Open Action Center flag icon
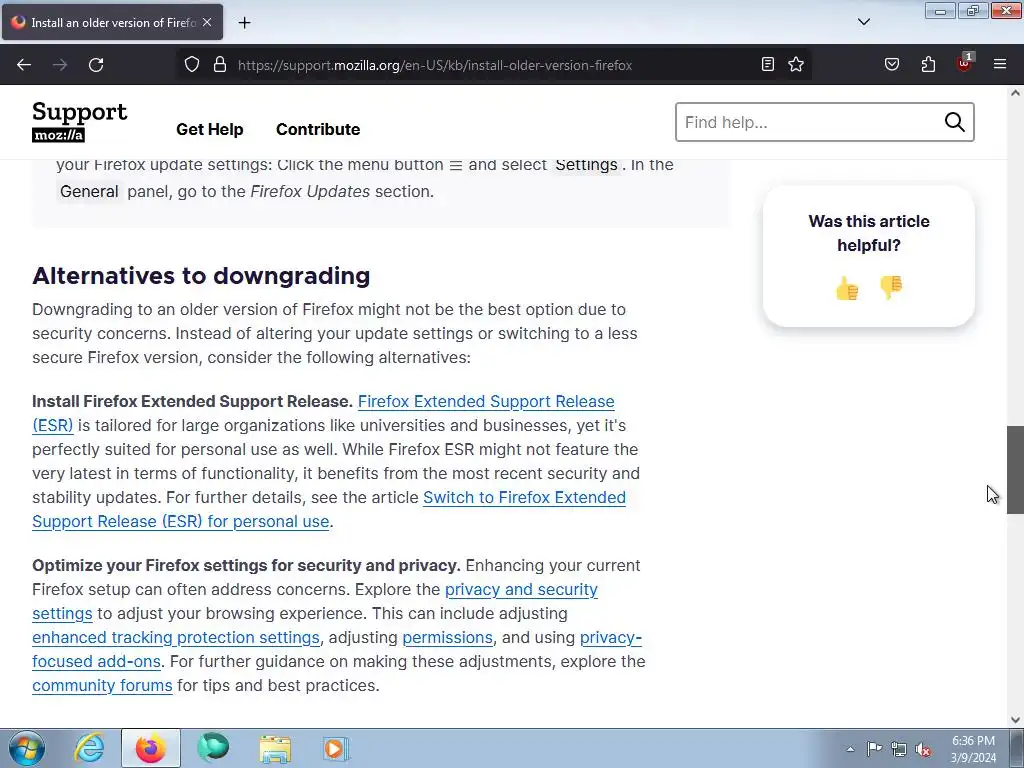Viewport: 1024px width, 768px height. click(874, 749)
